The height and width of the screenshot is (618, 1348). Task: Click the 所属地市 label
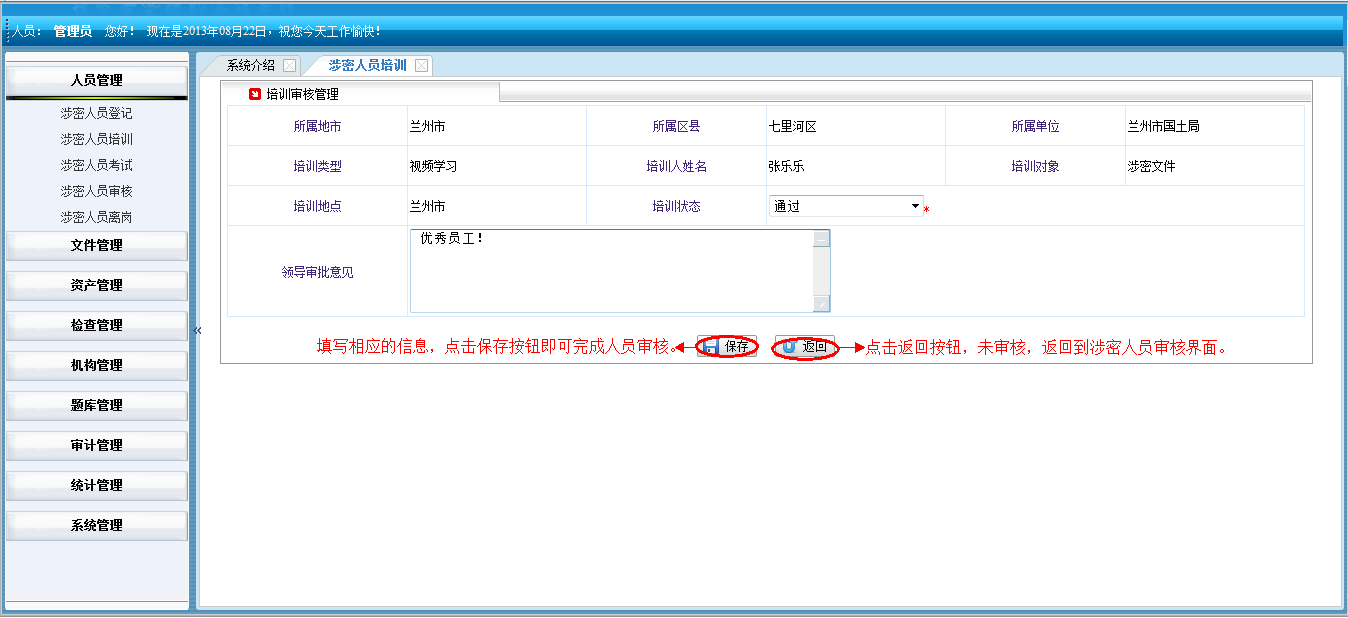tap(317, 127)
